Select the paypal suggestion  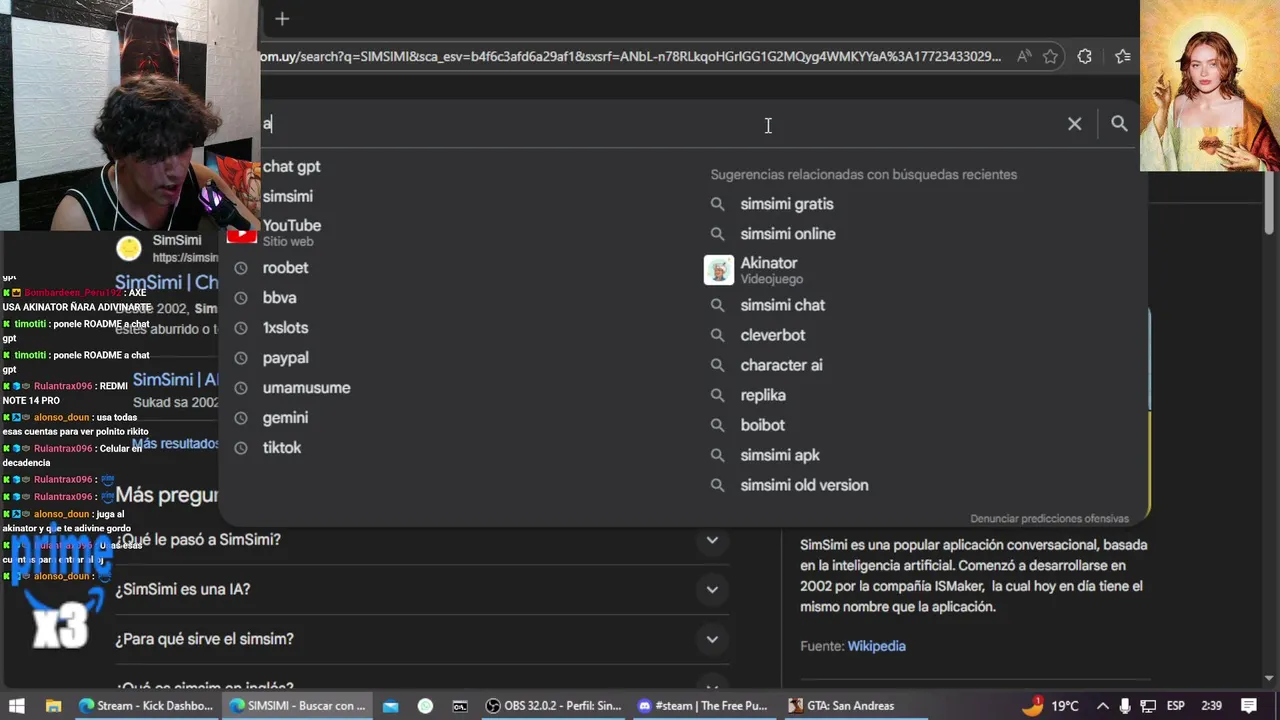coord(285,358)
